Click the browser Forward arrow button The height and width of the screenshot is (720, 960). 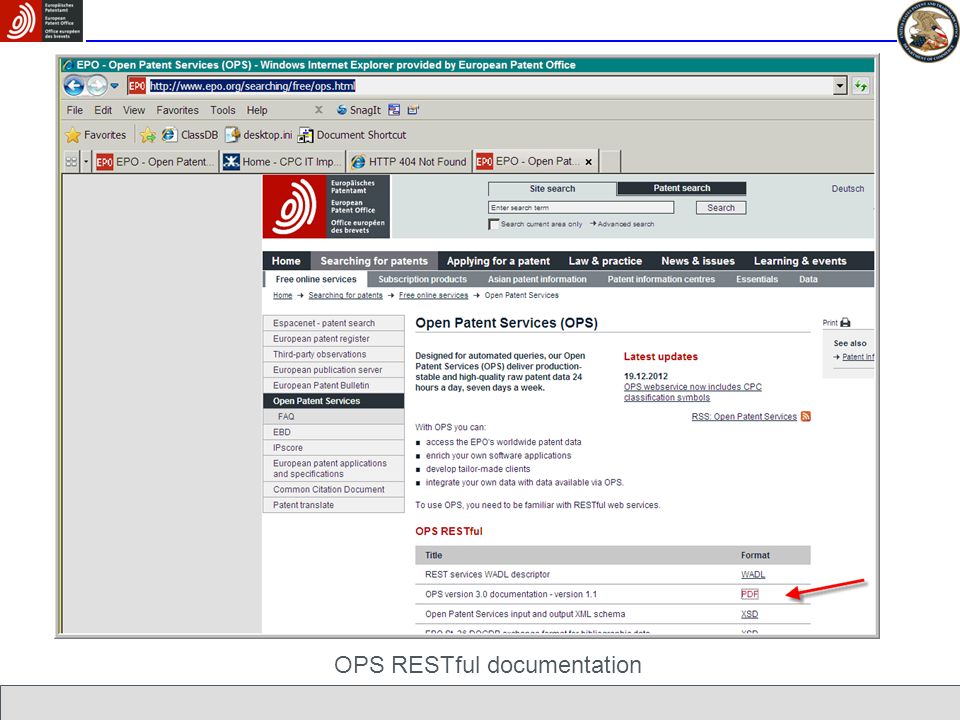[x=97, y=86]
